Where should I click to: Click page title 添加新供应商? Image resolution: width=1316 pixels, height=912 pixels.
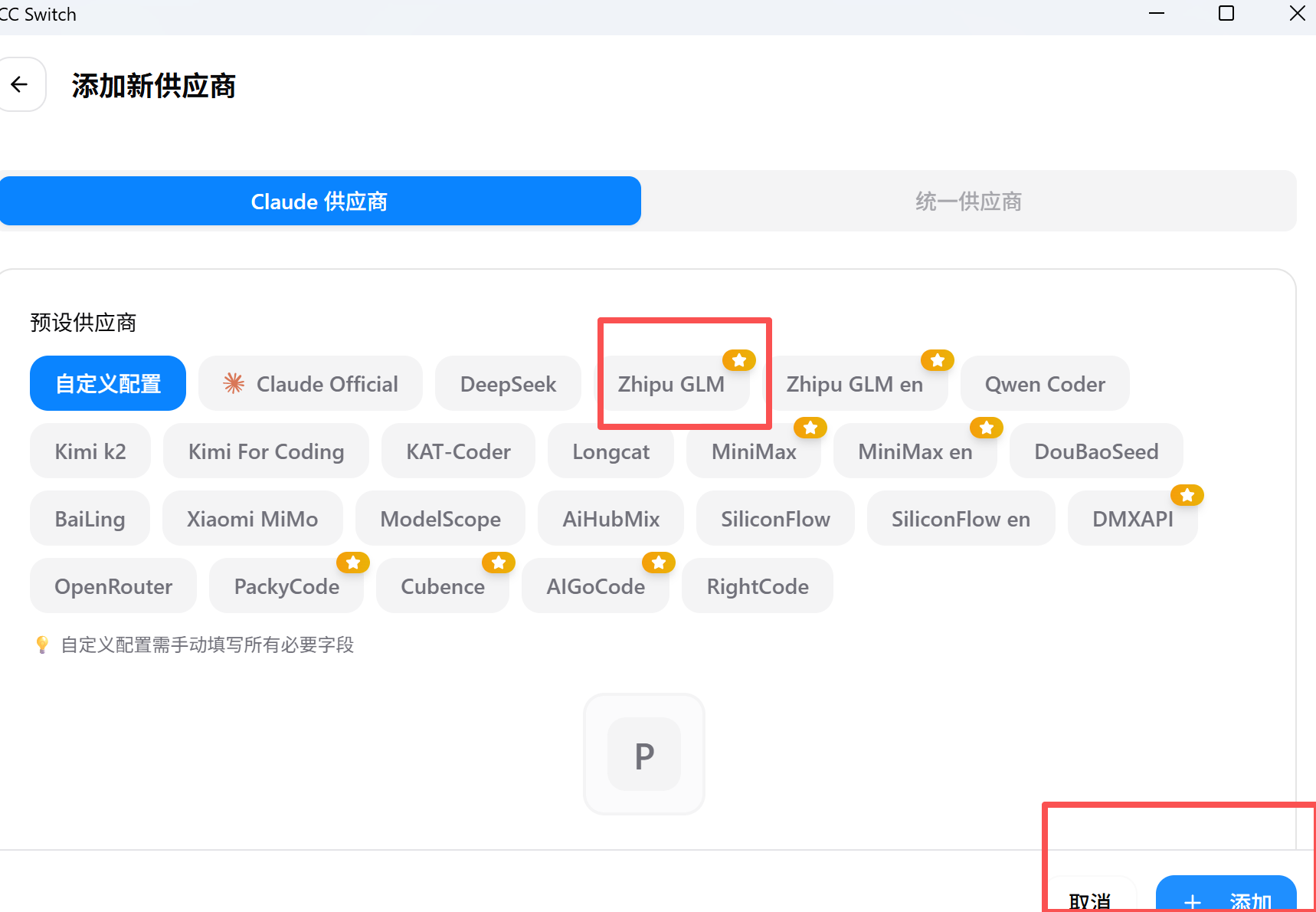154,85
